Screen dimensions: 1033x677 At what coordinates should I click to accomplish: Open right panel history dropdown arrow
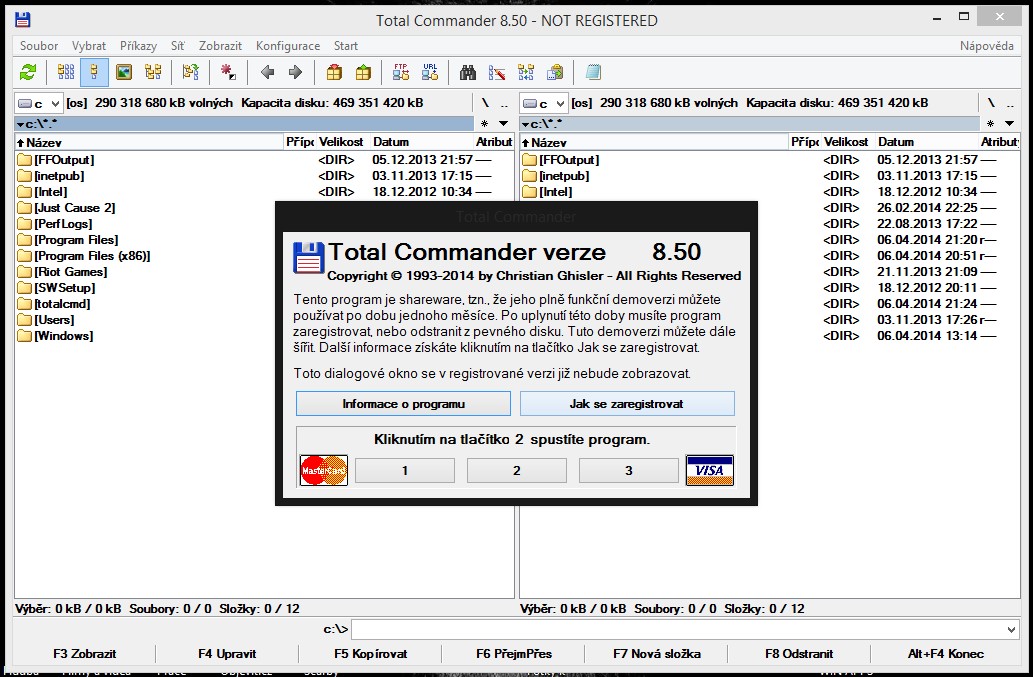(x=1009, y=124)
